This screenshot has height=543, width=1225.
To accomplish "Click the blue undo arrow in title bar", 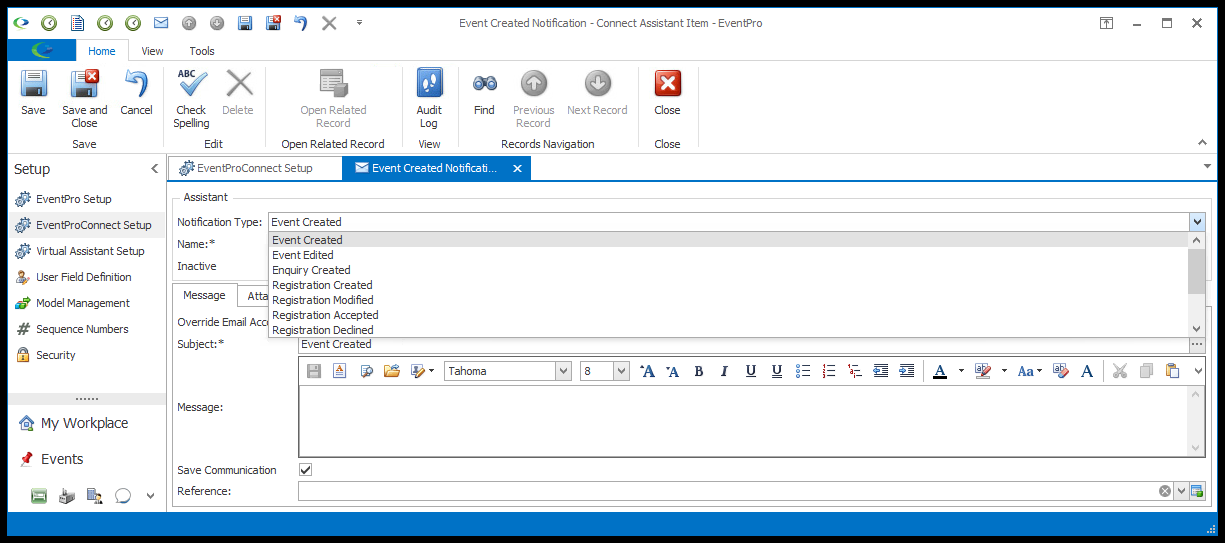I will pyautogui.click(x=300, y=22).
